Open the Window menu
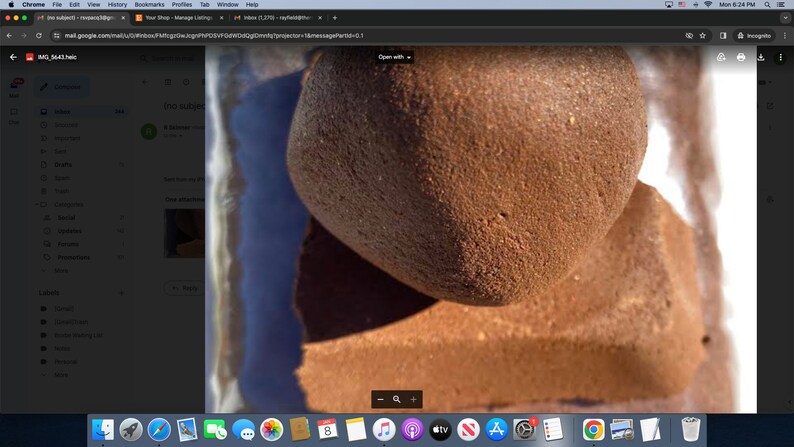Viewport: 794px width, 447px height. click(x=227, y=5)
